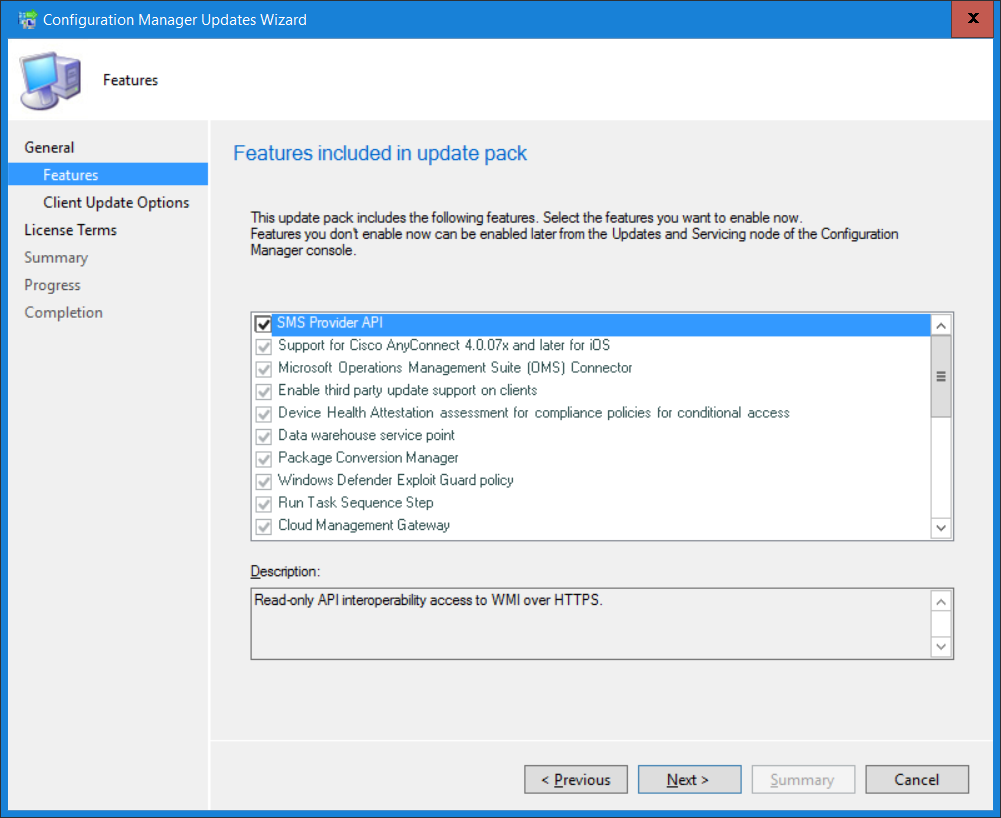Screen dimensions: 1001x818
Task: Toggle Cloud Management Gateway checkbox
Action: point(263,527)
